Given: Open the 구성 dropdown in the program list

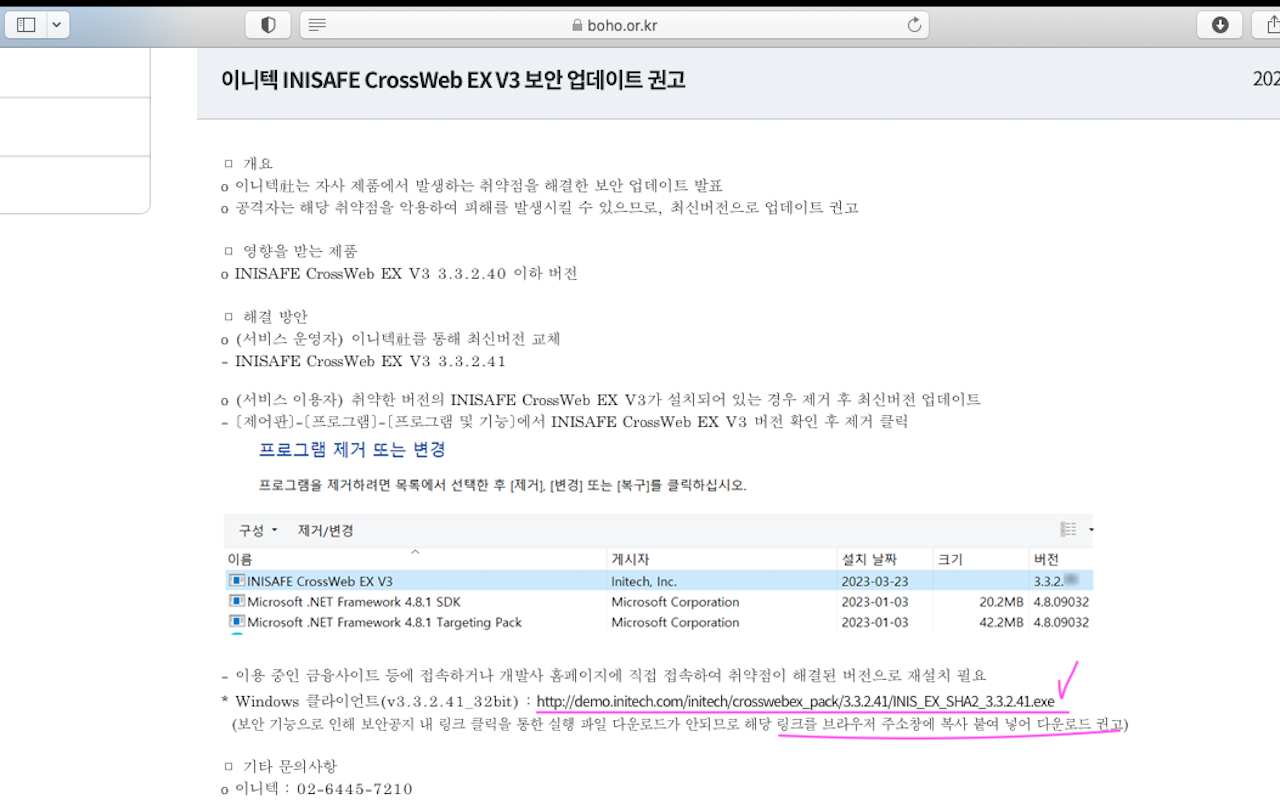Looking at the screenshot, I should (258, 530).
